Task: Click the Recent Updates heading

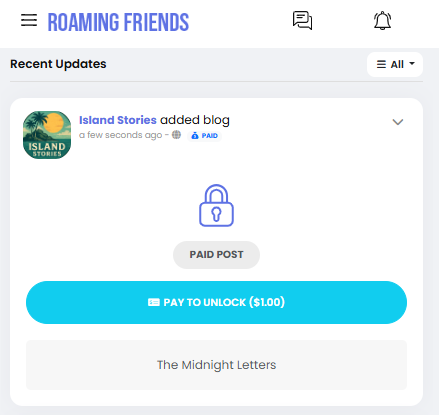Action: click(x=58, y=64)
